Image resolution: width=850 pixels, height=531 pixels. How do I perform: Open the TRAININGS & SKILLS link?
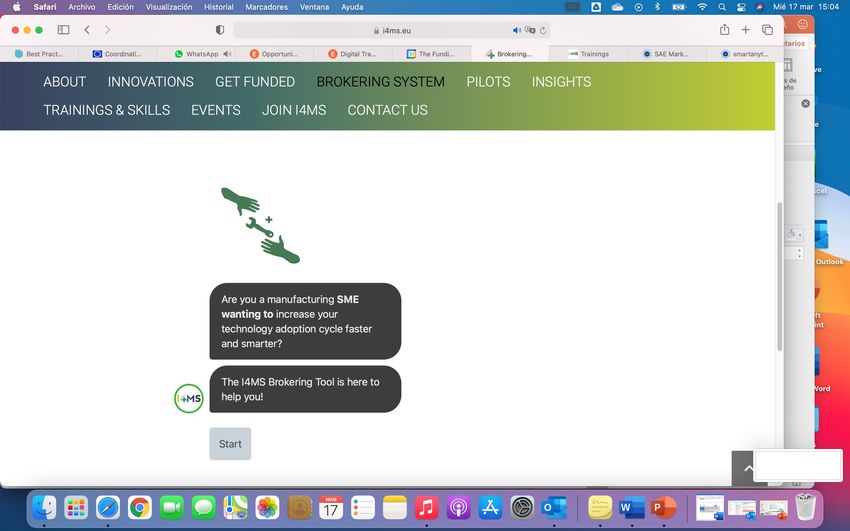click(x=107, y=110)
